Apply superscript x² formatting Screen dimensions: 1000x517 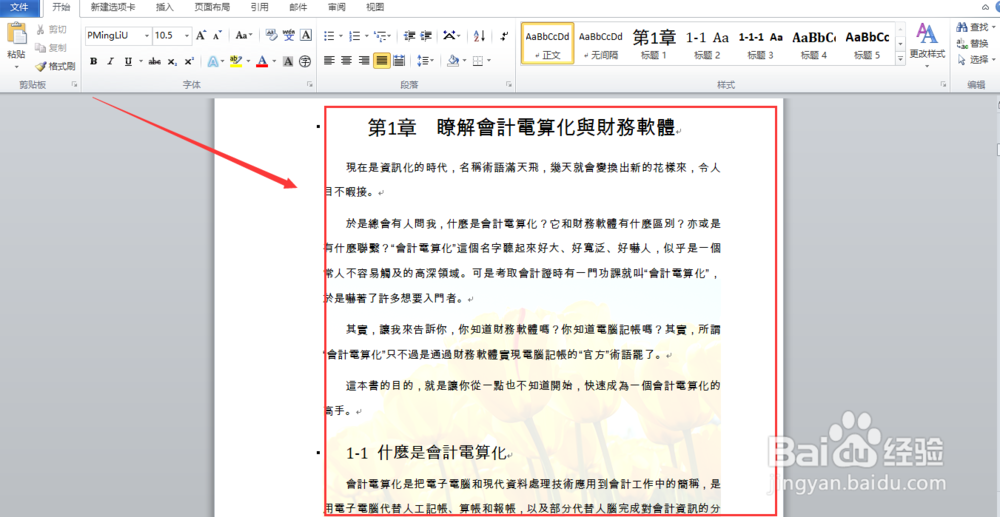coord(189,62)
